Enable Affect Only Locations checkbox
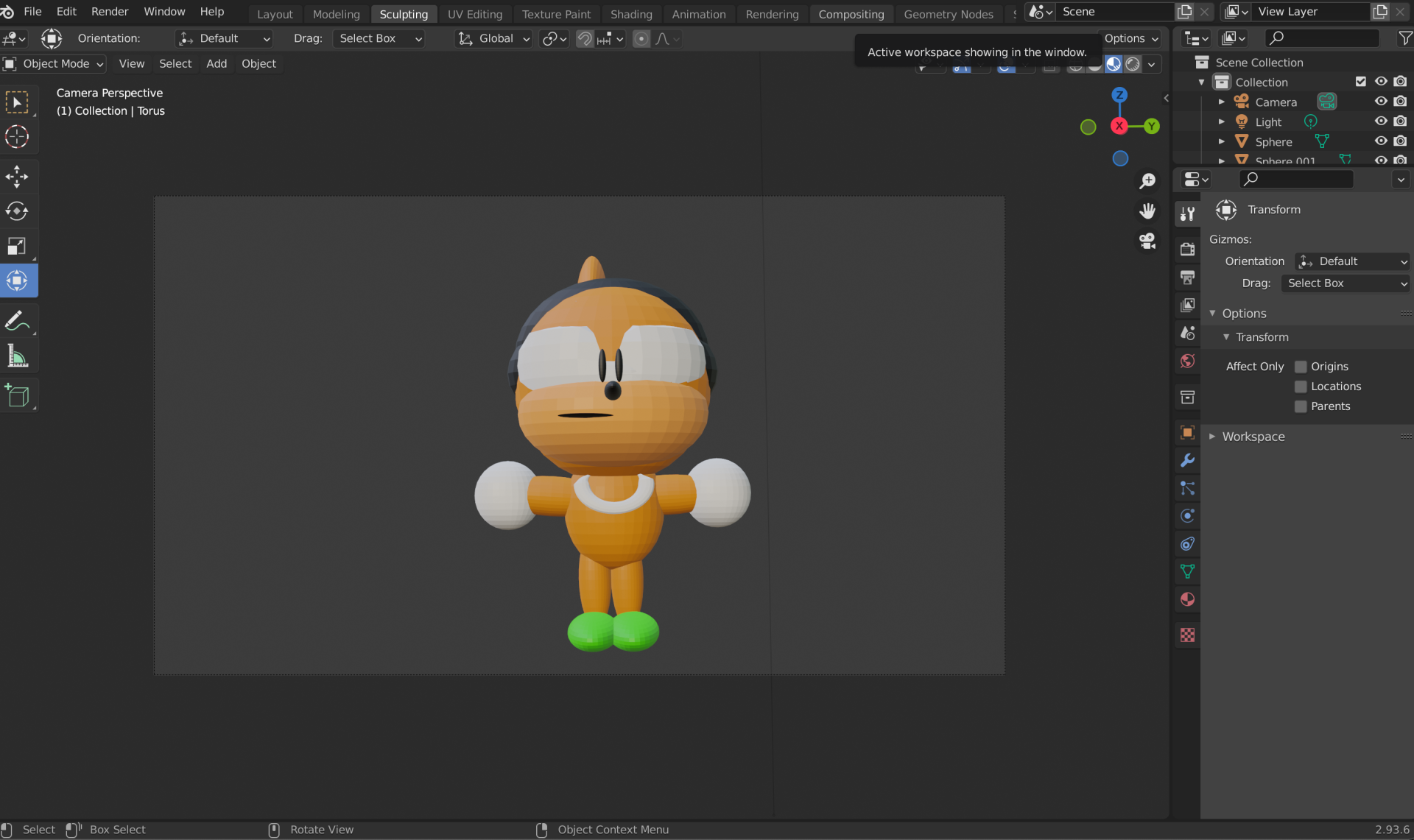This screenshot has height=840, width=1414. point(1301,387)
